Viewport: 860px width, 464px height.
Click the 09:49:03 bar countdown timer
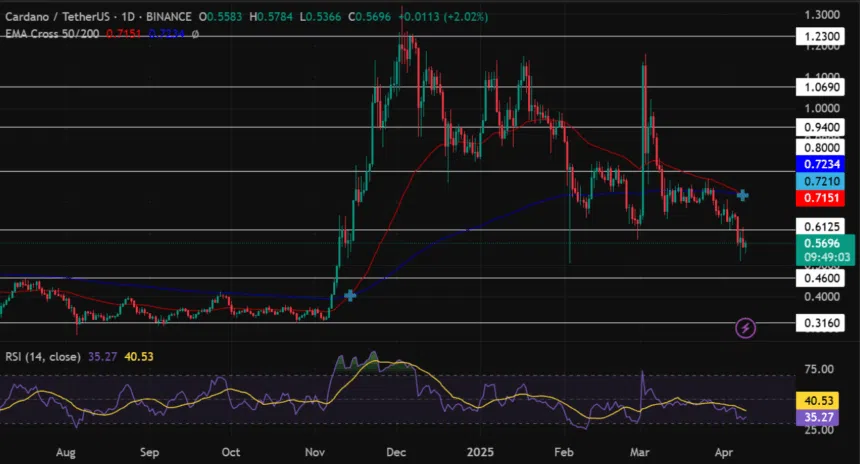[x=827, y=257]
